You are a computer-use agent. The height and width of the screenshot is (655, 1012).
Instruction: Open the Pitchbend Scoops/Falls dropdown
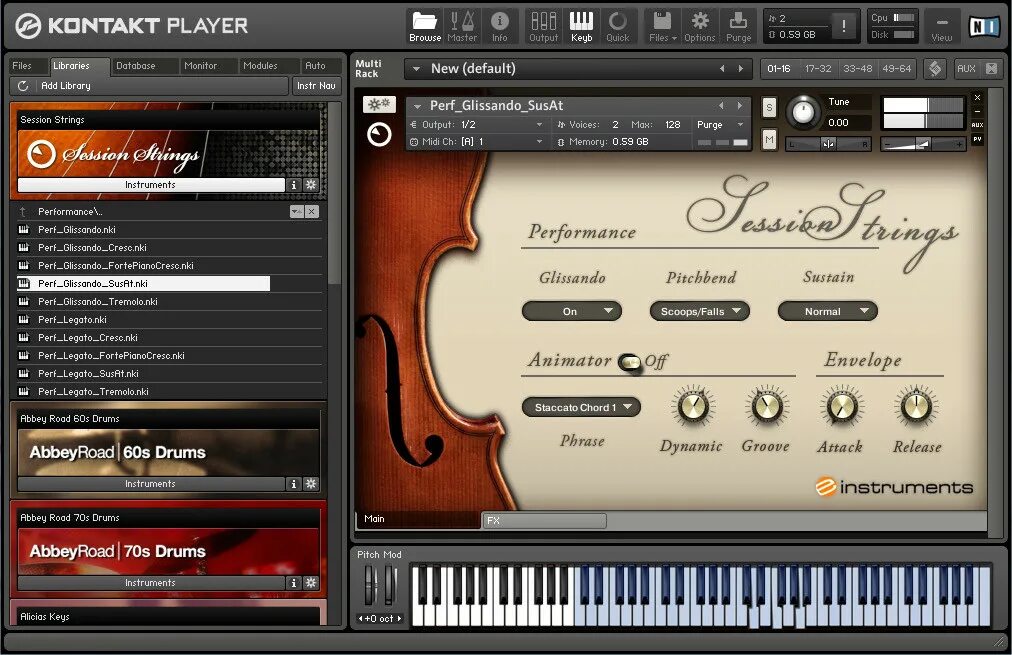click(700, 311)
